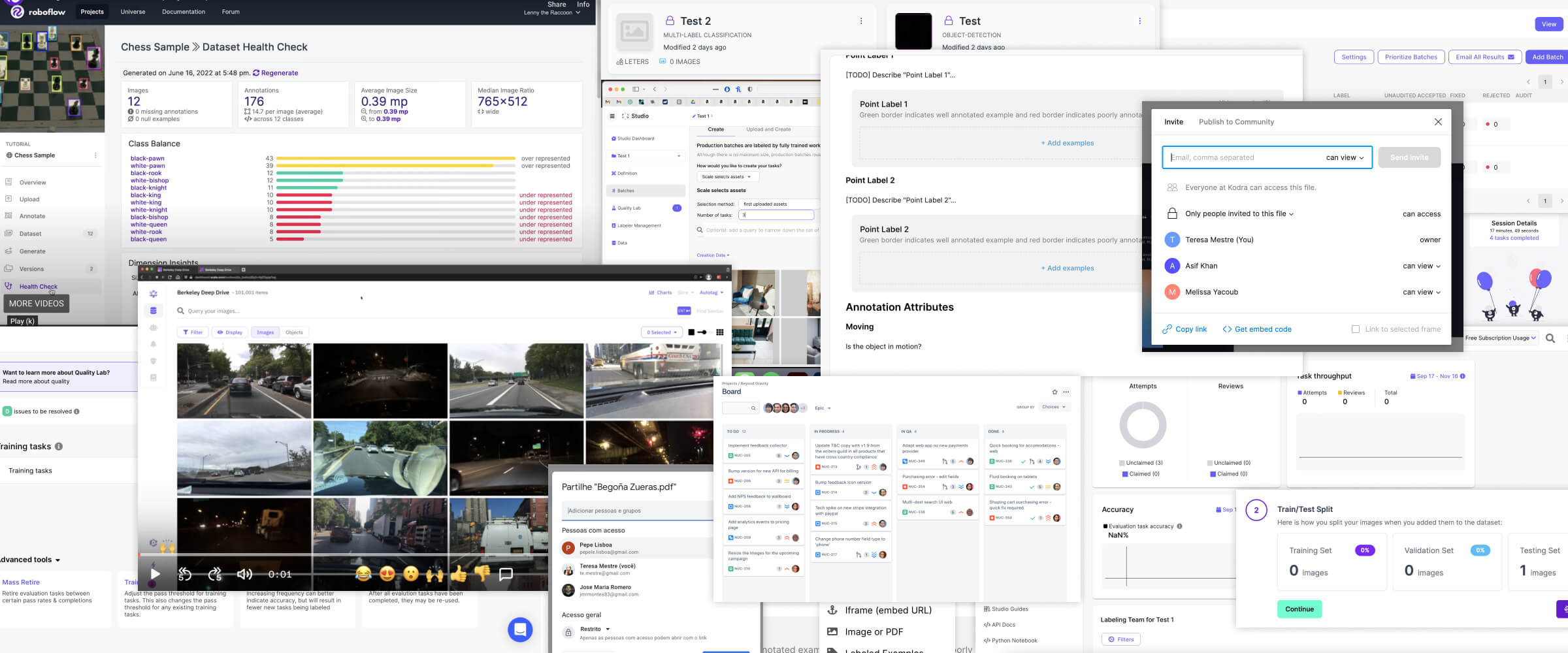This screenshot has width=1568, height=653.
Task: Open the board's more options ellipsis
Action: (1066, 392)
